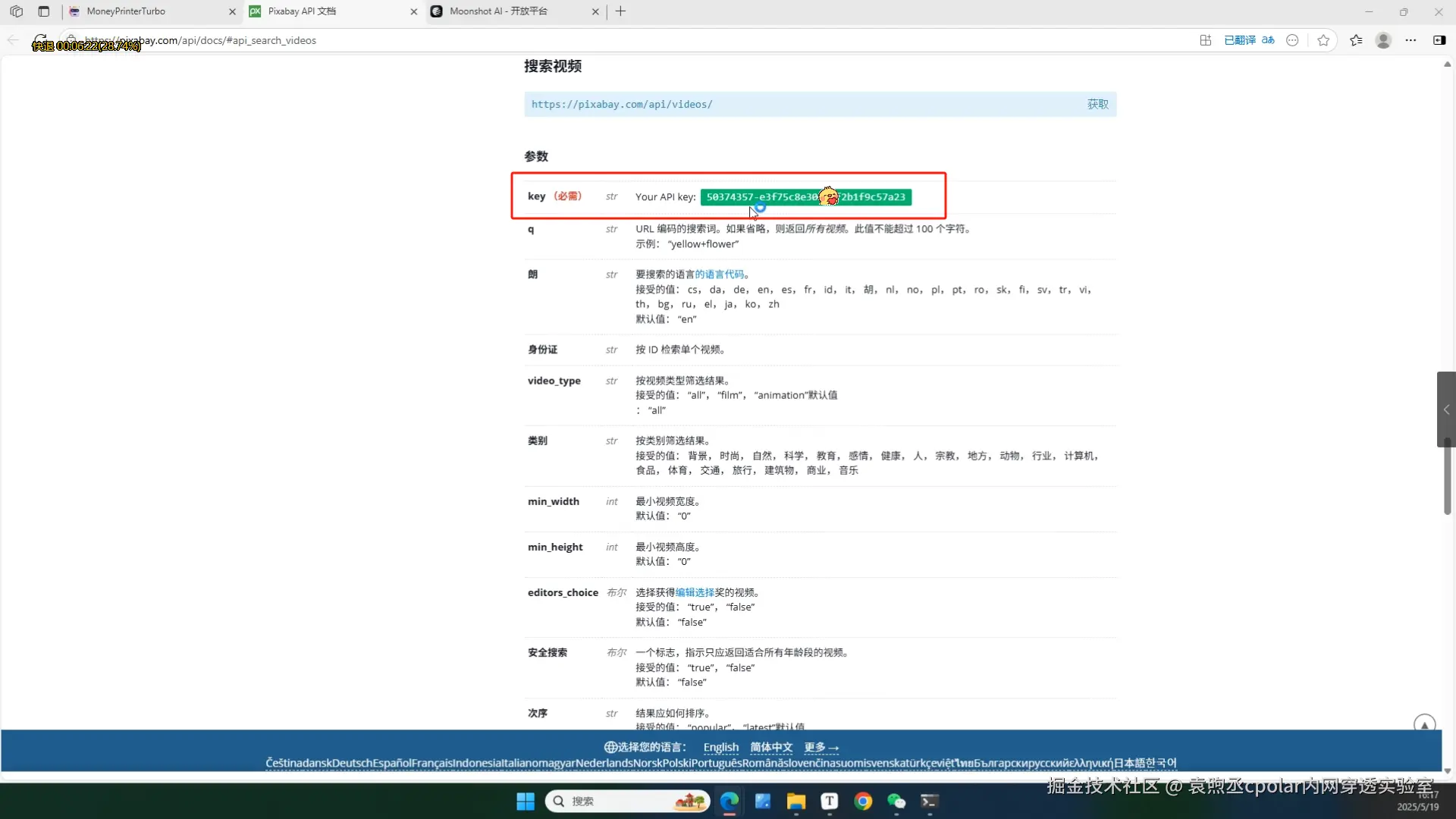Open the tab actions menu icon
The image size is (1456, 819).
43,11
